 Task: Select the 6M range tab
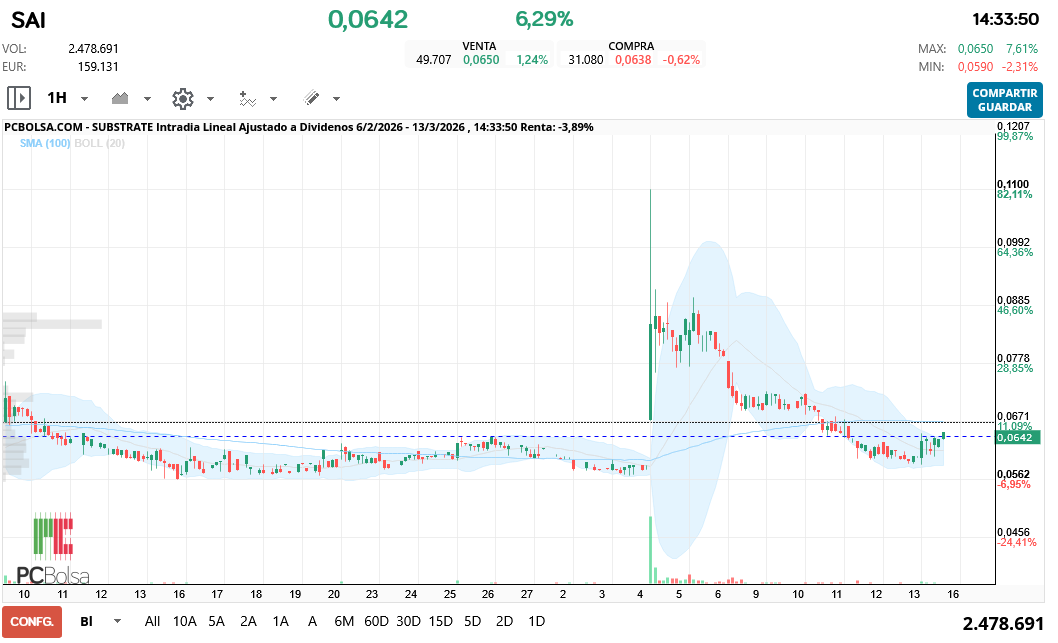click(x=344, y=621)
